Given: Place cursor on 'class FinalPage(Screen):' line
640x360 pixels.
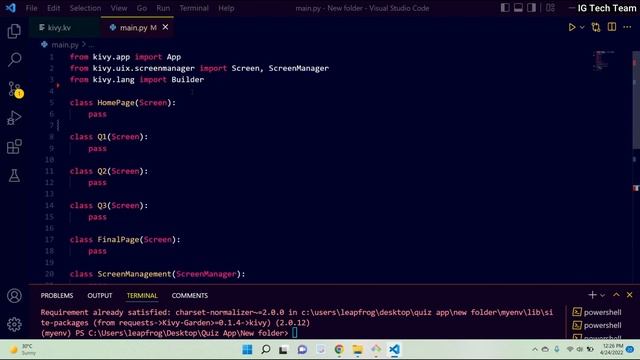Looking at the screenshot, I should [x=125, y=240].
